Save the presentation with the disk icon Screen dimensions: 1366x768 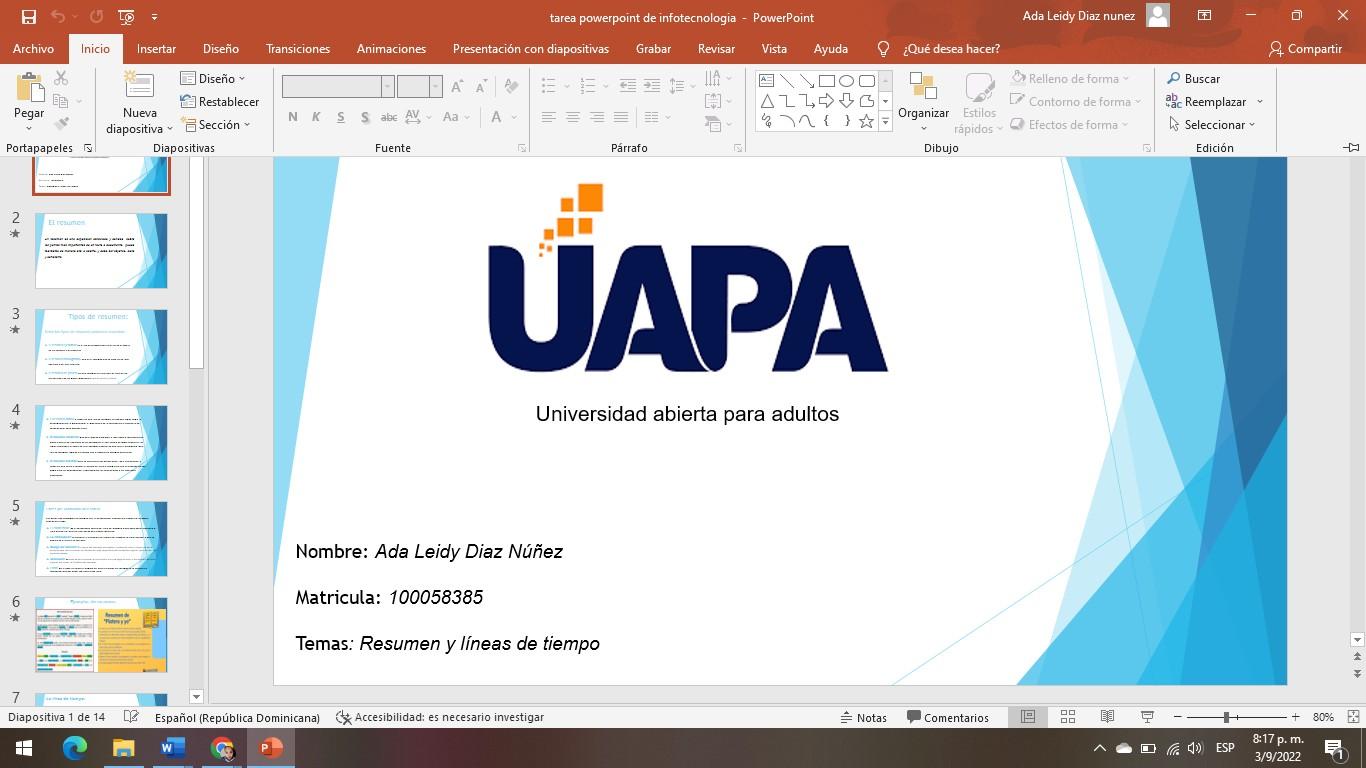coord(28,17)
